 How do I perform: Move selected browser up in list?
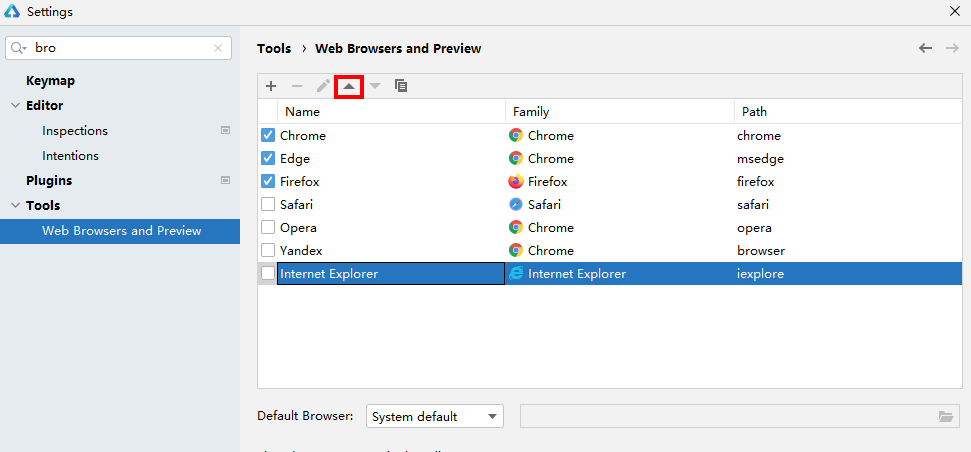tap(349, 86)
